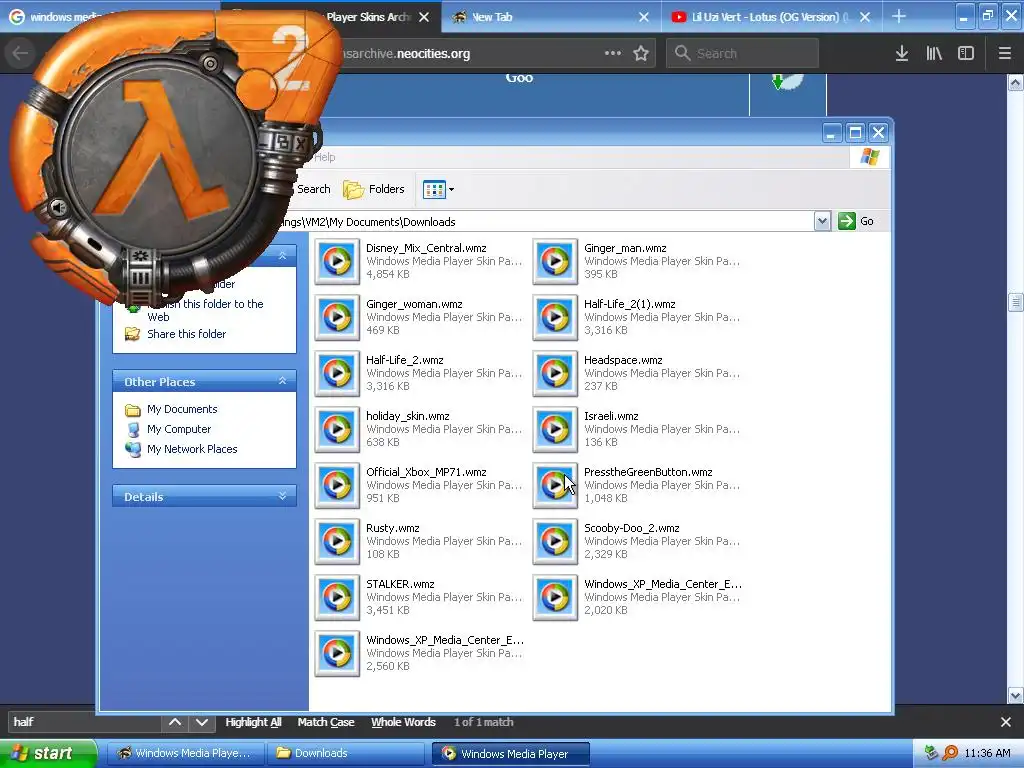Collapse the top task panel chevron
Screen dimensions: 1024x768
click(x=283, y=255)
